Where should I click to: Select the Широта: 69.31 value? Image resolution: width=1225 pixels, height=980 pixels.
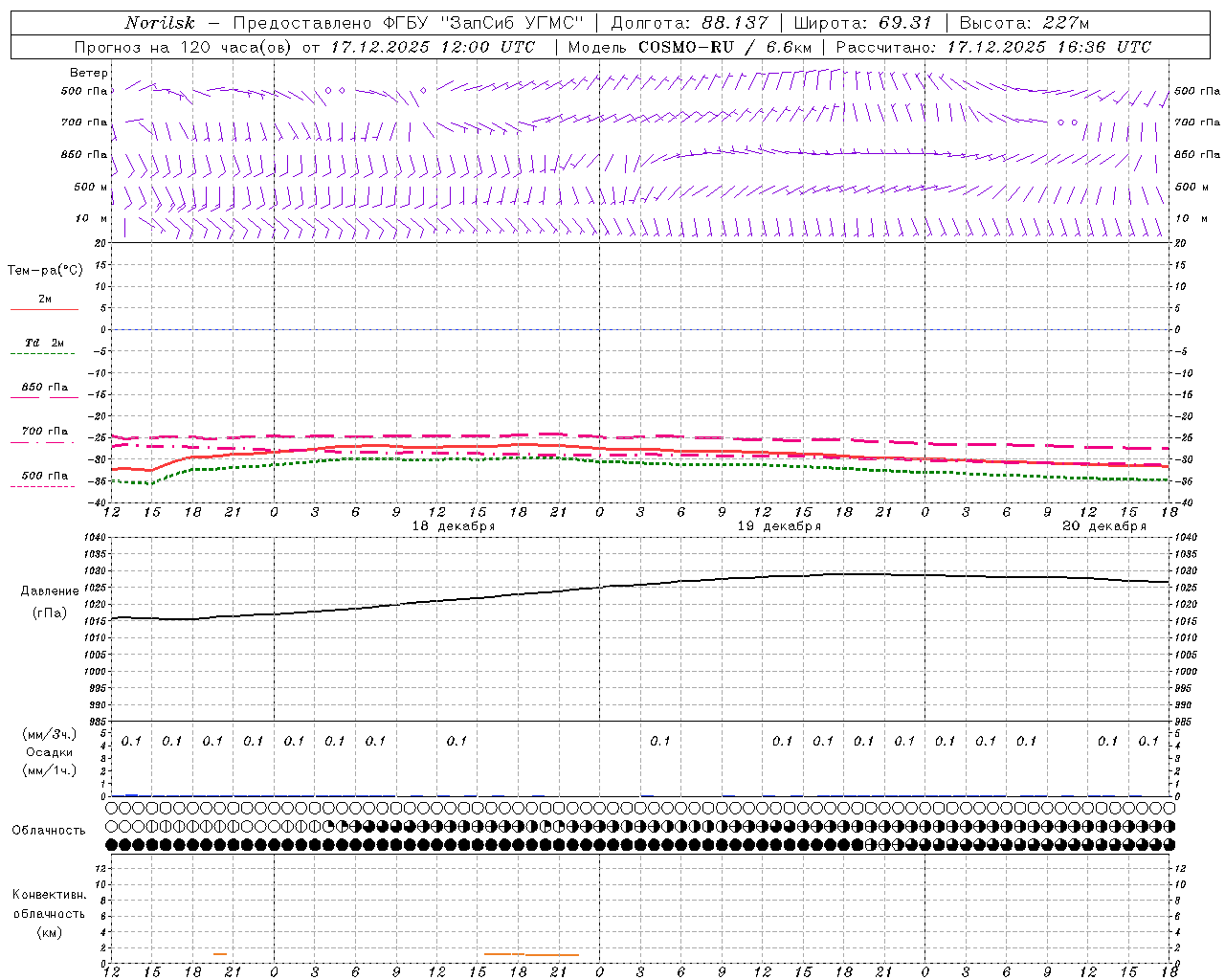click(863, 23)
